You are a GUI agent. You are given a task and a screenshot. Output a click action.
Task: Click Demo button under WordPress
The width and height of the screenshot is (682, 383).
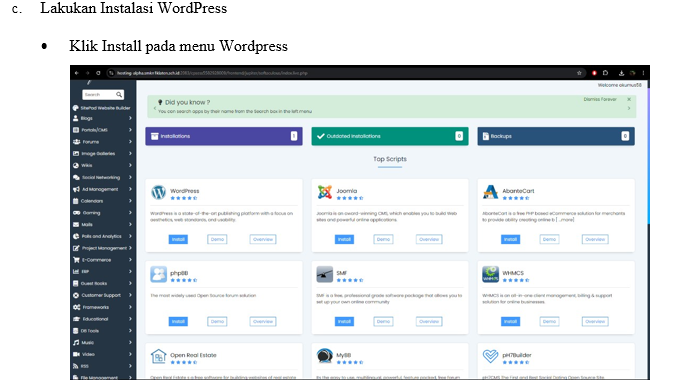click(x=217, y=240)
